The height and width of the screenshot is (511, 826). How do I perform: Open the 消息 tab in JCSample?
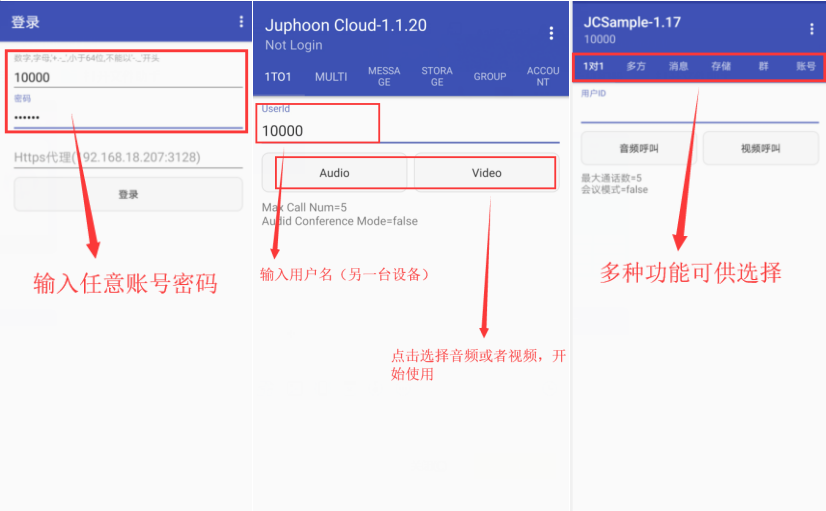[x=678, y=66]
